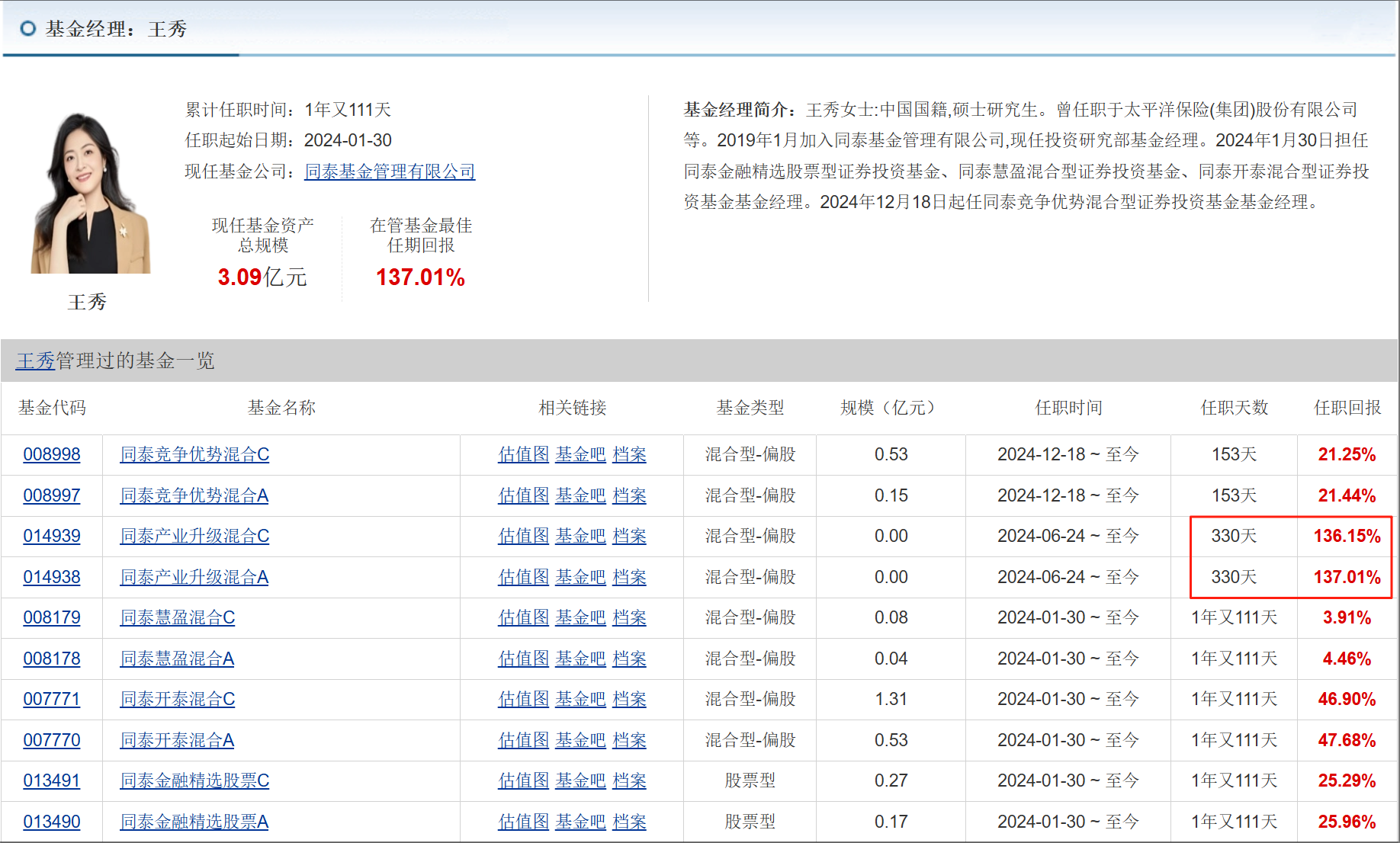The width and height of the screenshot is (1400, 843).
Task: Open fund code 008997
Action: click(52, 495)
